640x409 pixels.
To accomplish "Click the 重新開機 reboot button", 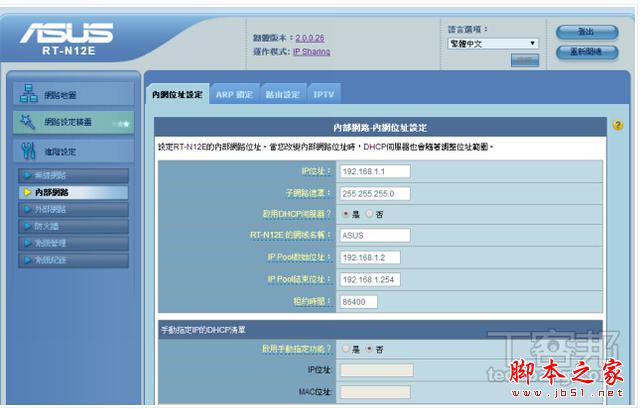I will coord(587,52).
